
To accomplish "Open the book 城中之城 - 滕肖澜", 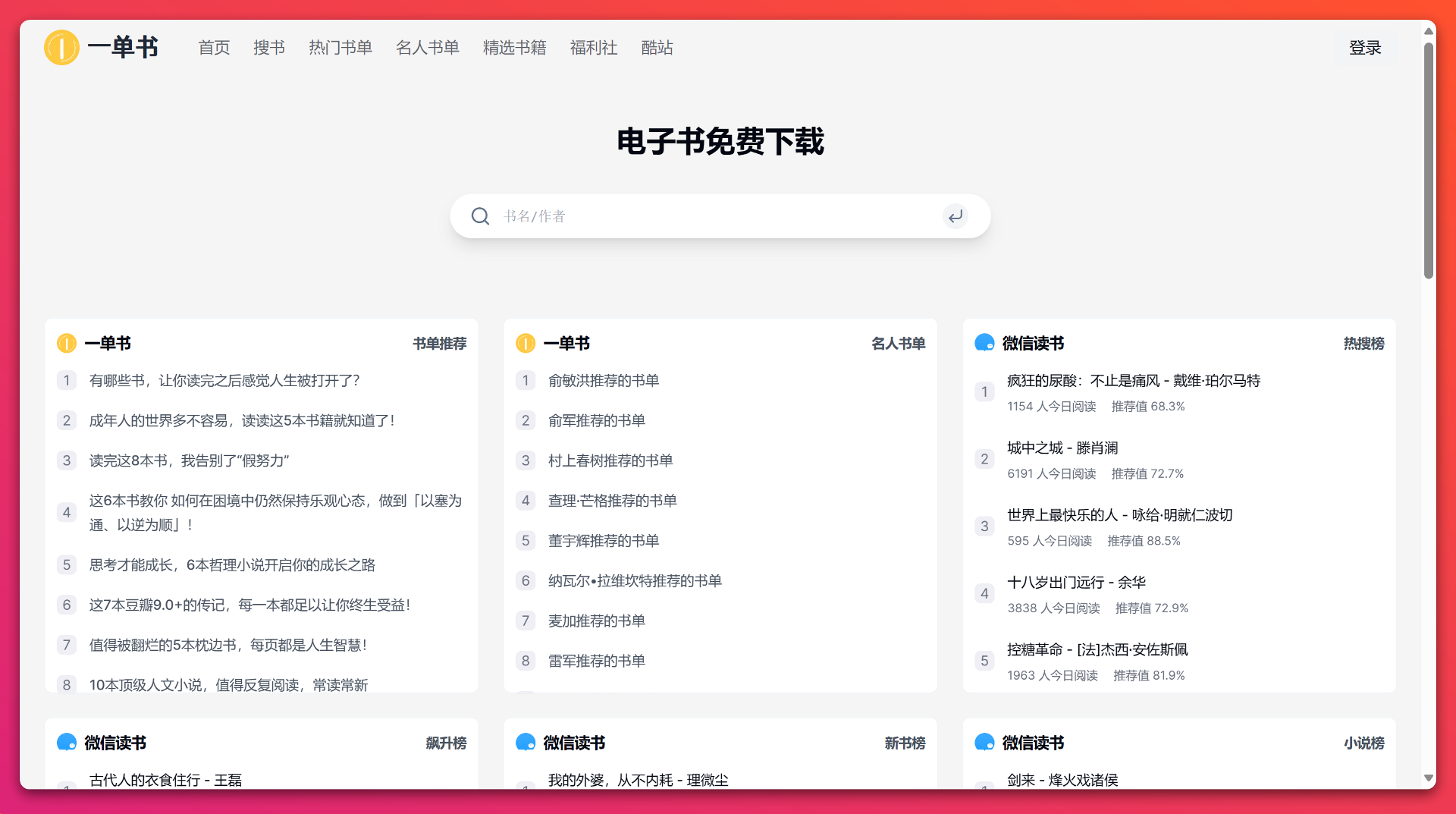I will point(1062,448).
